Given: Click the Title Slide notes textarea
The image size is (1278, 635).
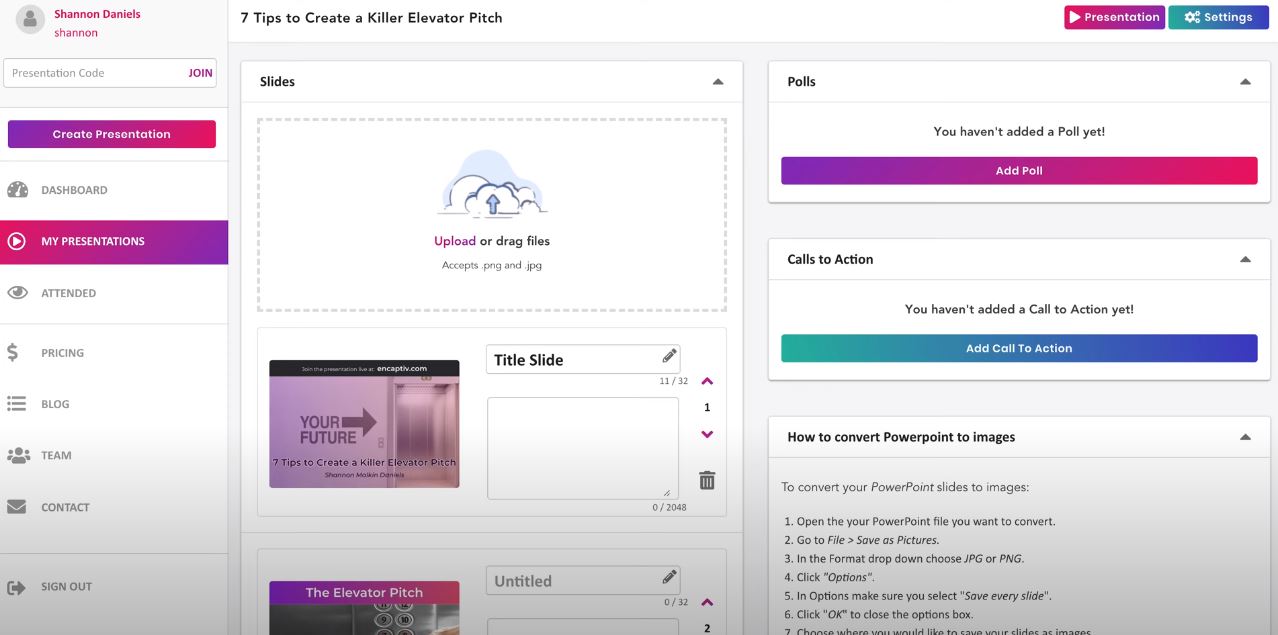Looking at the screenshot, I should click(583, 448).
